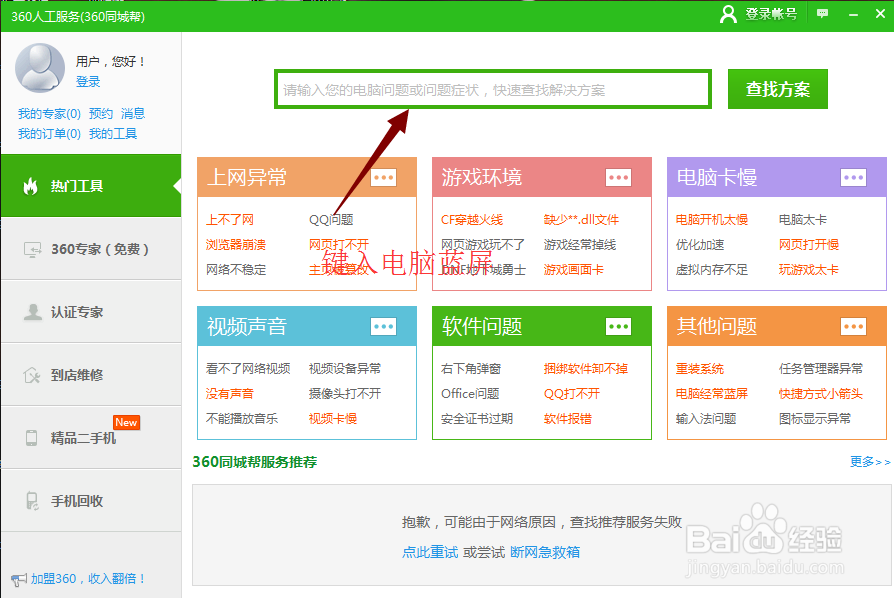Open the 断网急救箱 link

(545, 552)
